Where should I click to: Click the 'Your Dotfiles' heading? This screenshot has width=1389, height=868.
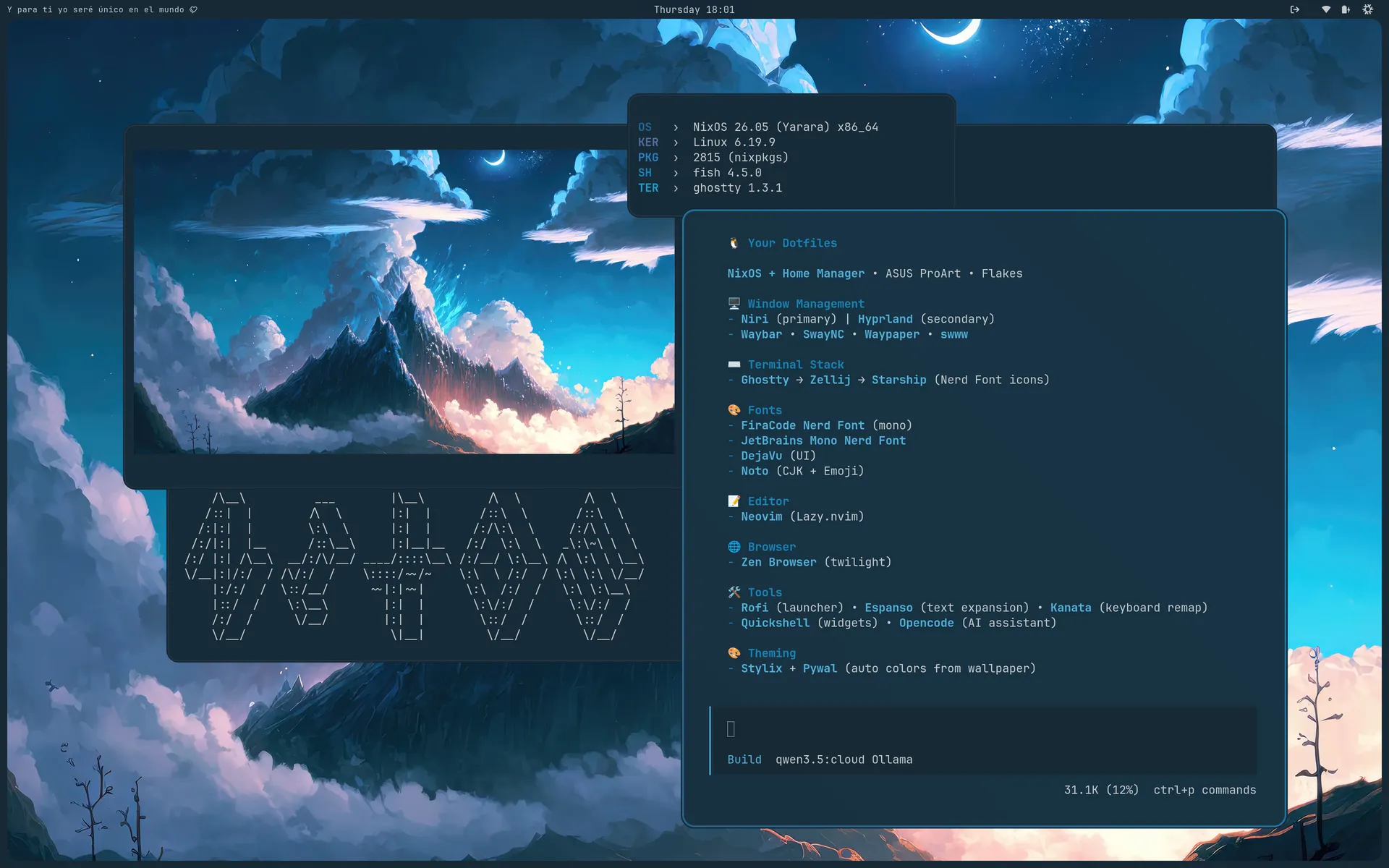point(792,243)
